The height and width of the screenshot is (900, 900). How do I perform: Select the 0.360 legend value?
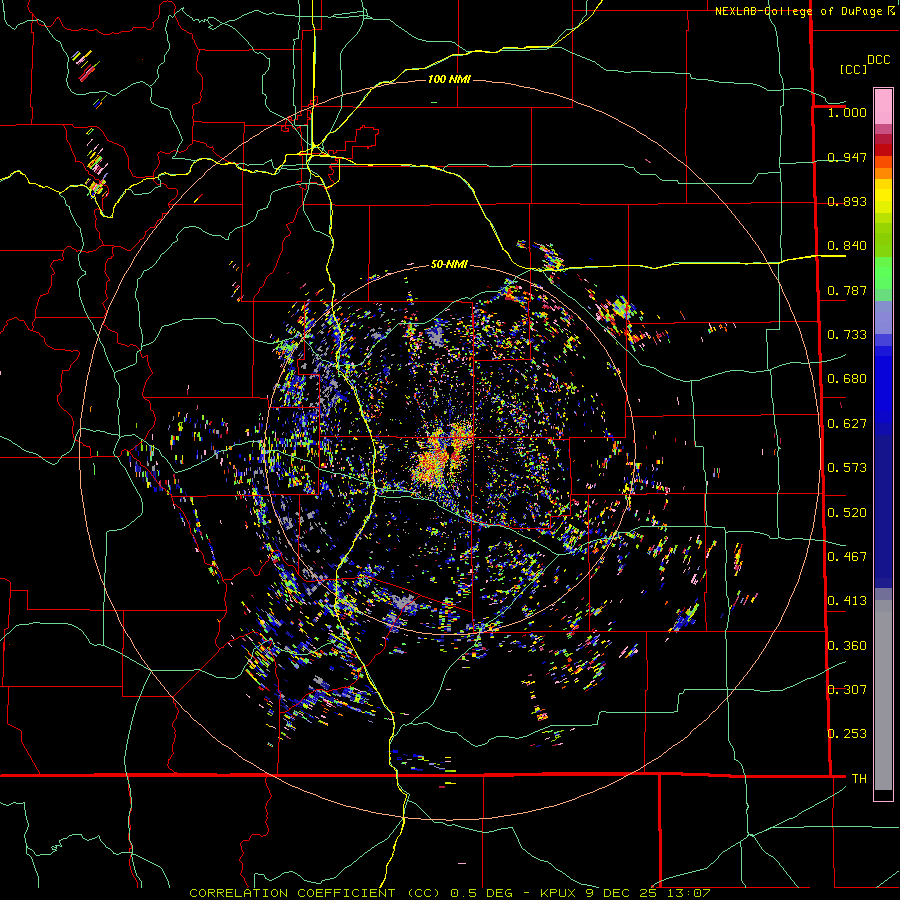tap(847, 645)
